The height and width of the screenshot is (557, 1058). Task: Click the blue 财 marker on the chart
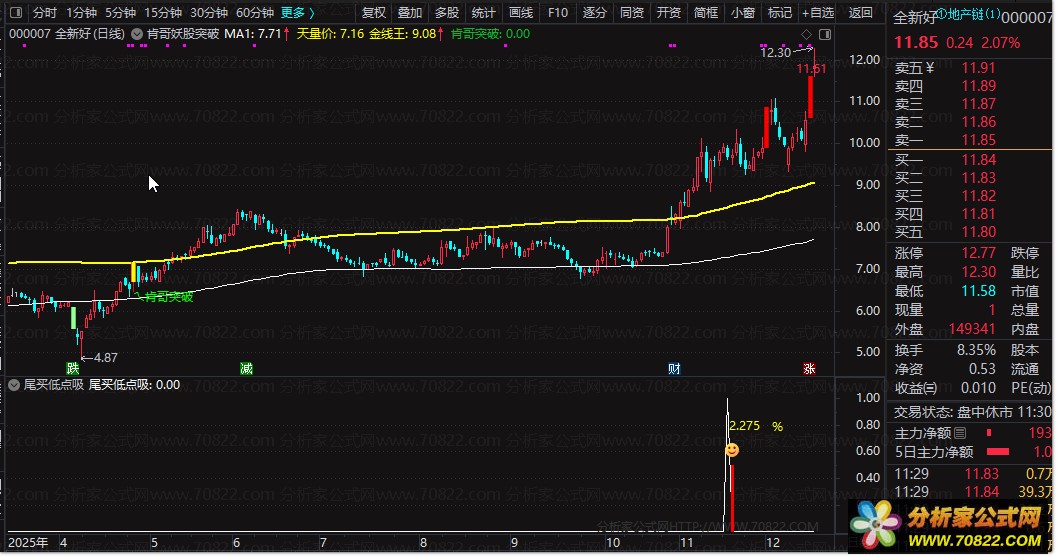click(x=675, y=368)
